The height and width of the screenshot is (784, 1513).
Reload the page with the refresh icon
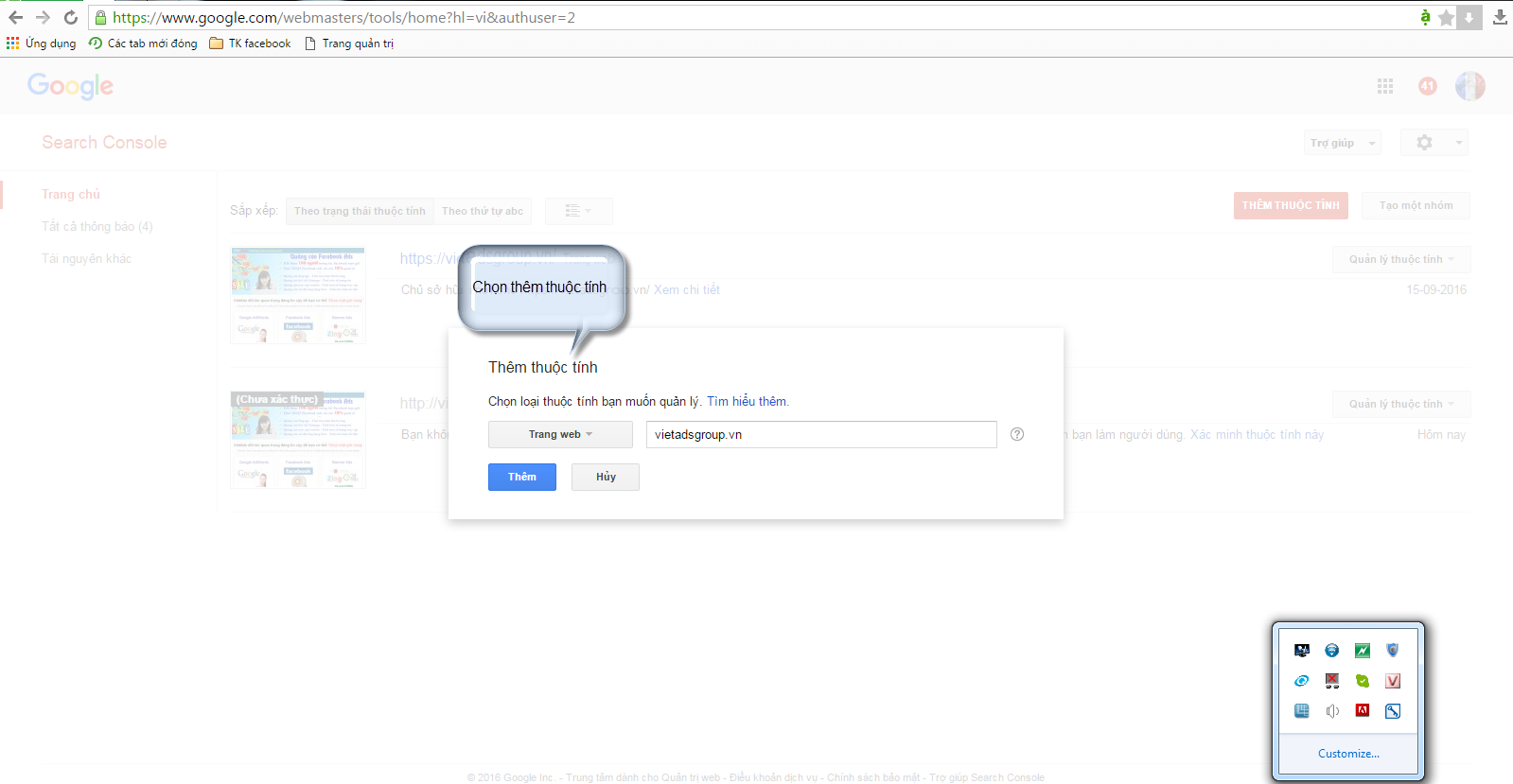pyautogui.click(x=70, y=17)
